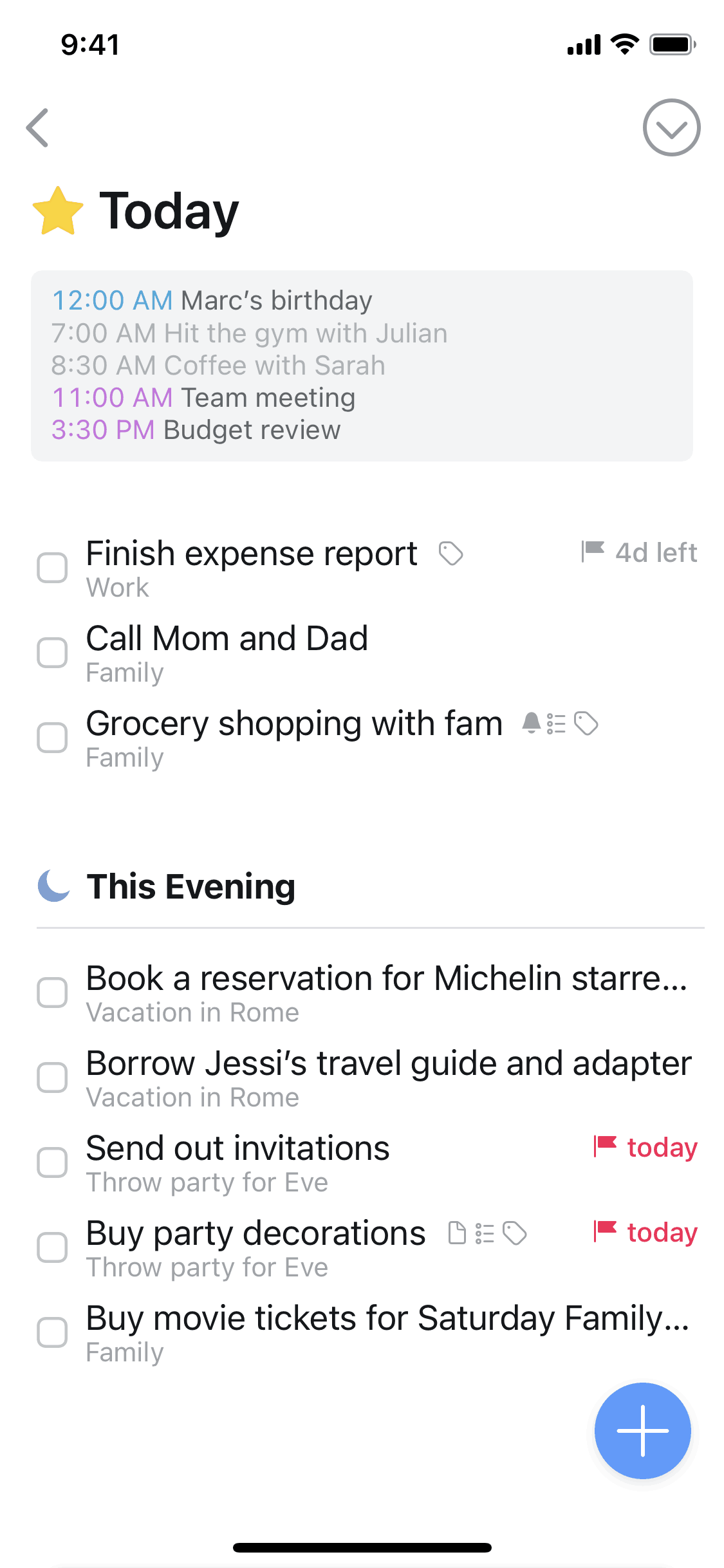Tap the blue plus add button
The image size is (724, 1568).
click(642, 1430)
